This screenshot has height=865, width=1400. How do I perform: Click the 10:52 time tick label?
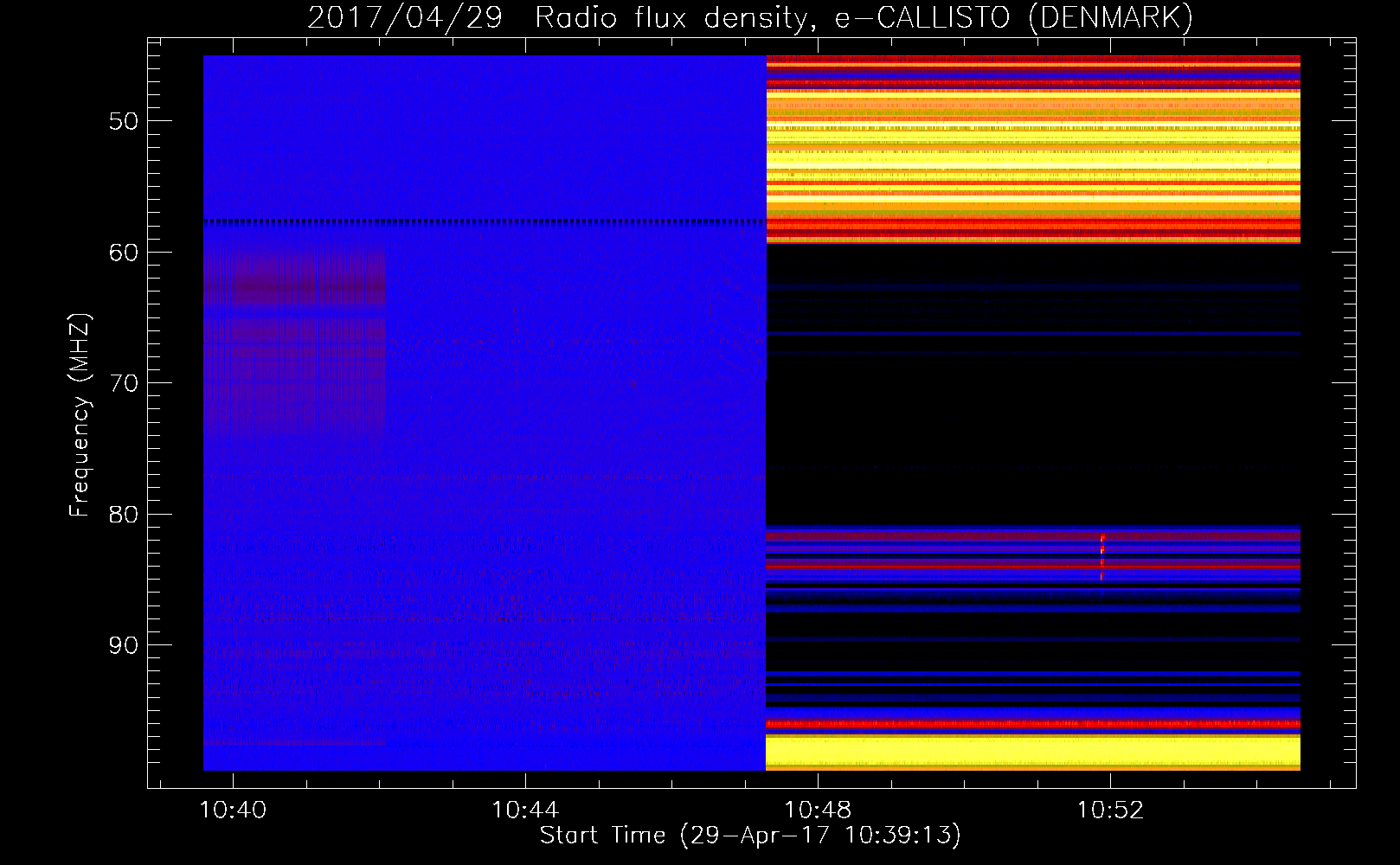(x=1110, y=811)
